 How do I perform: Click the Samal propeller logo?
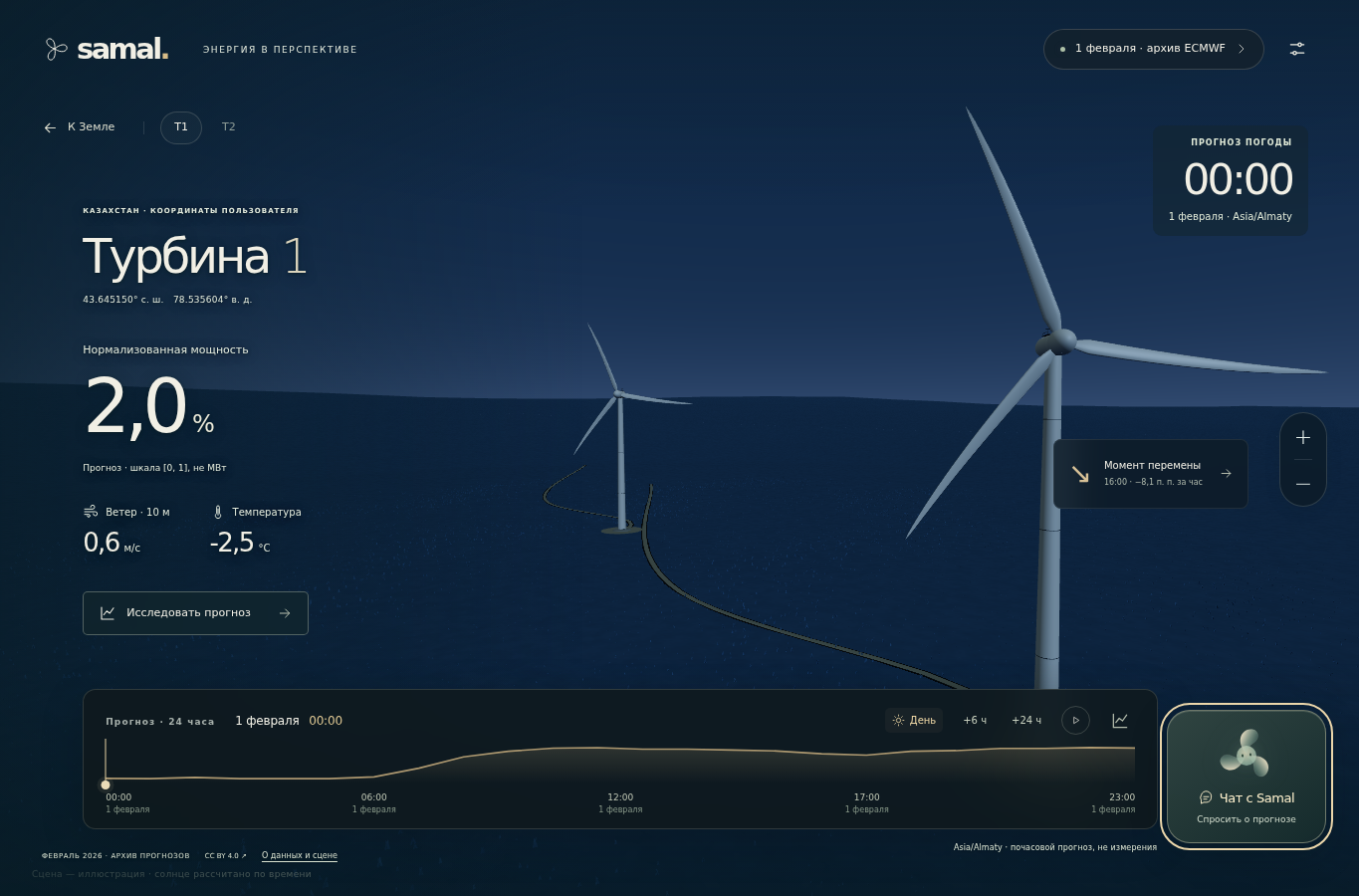[x=57, y=49]
